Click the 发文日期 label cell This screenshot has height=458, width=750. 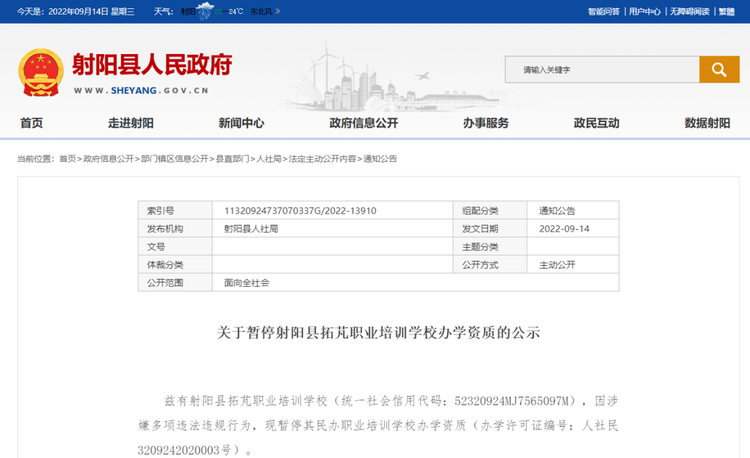[490, 229]
